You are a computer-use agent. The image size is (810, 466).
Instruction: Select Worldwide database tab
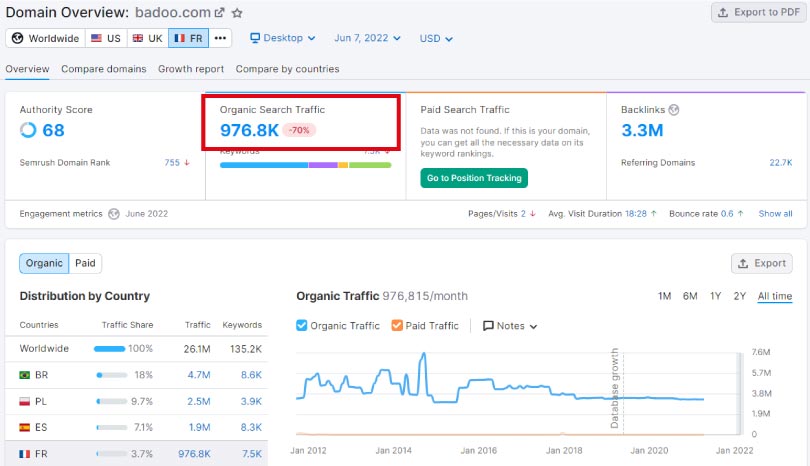coord(45,38)
